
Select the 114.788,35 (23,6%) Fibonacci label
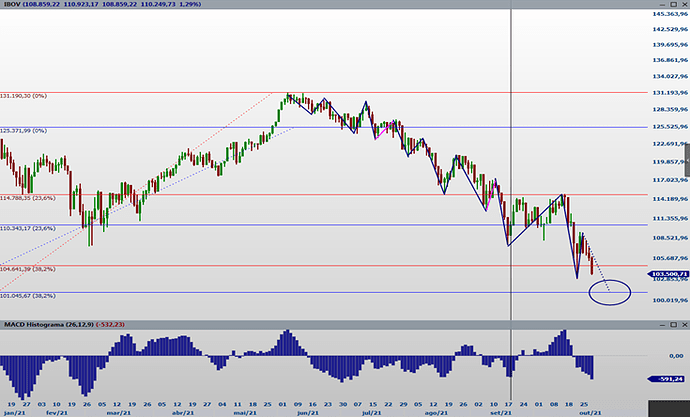click(x=28, y=198)
